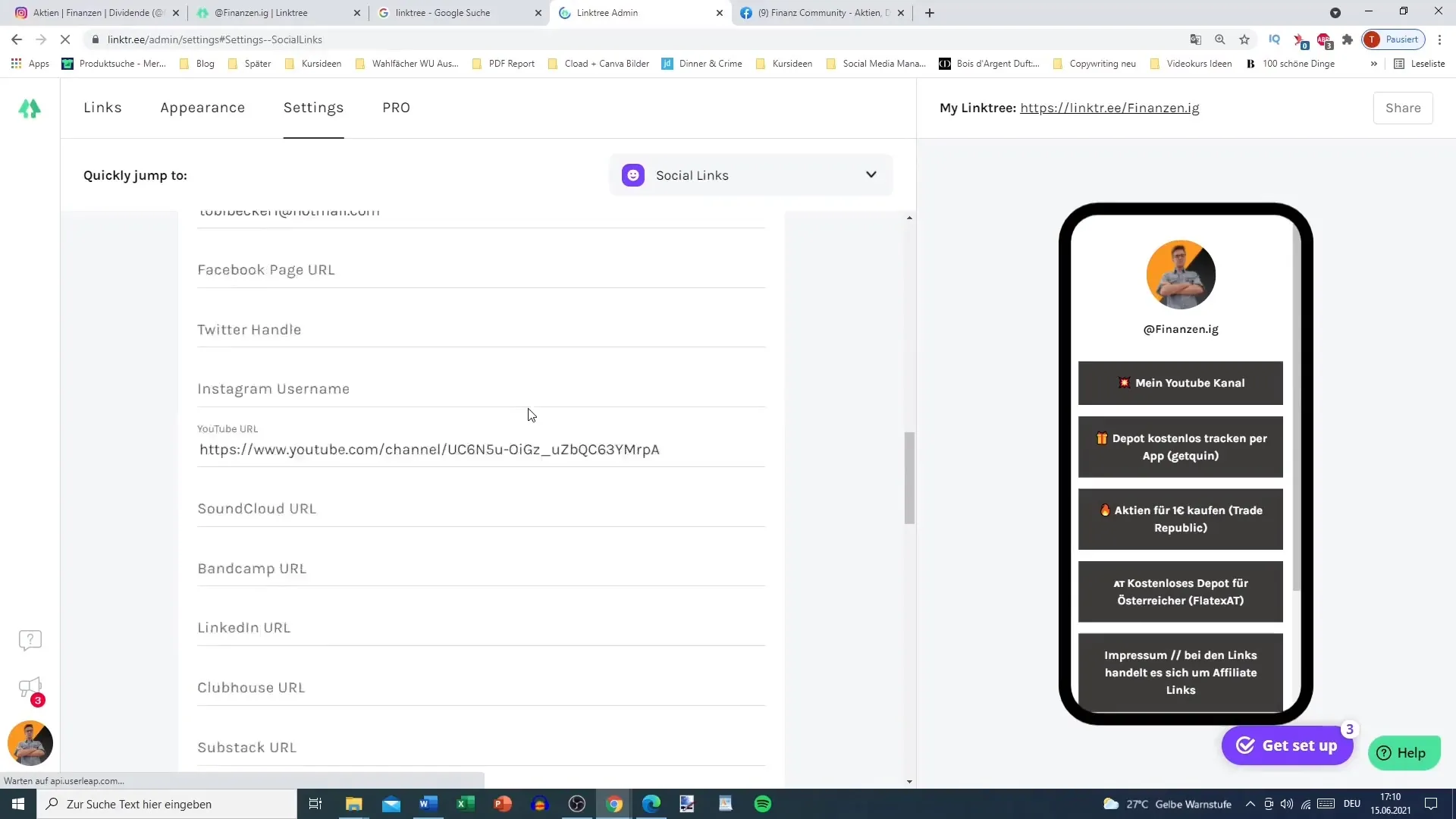Open the PRO tab
This screenshot has height=819, width=1456.
click(x=396, y=108)
